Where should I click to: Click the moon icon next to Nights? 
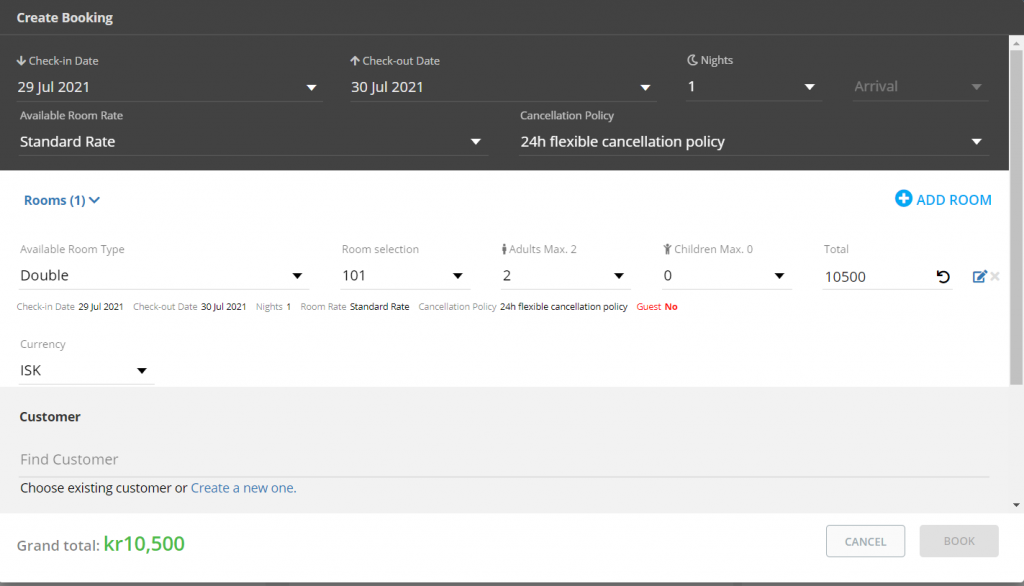click(692, 60)
